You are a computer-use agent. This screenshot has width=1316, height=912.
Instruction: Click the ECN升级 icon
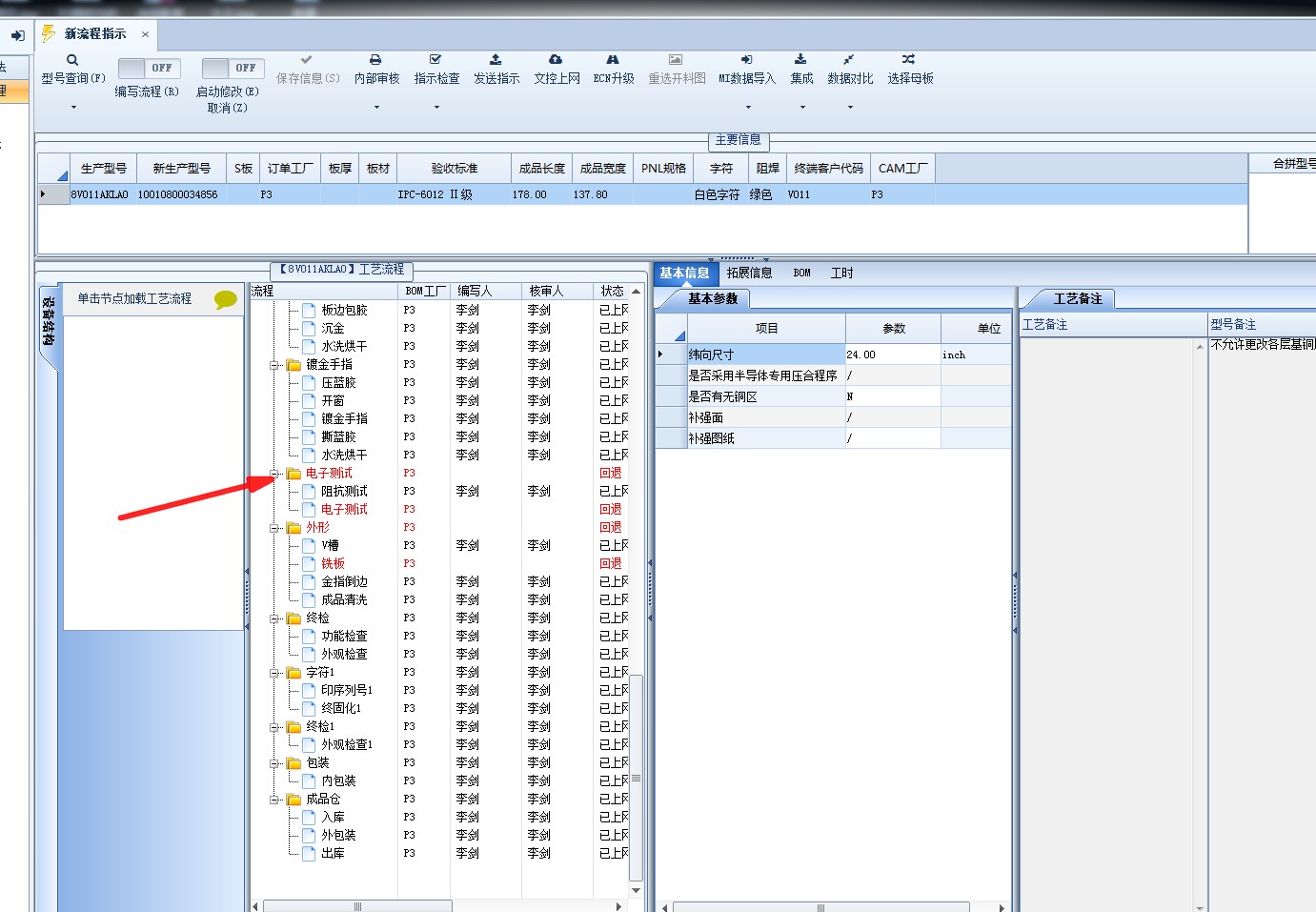point(613,60)
